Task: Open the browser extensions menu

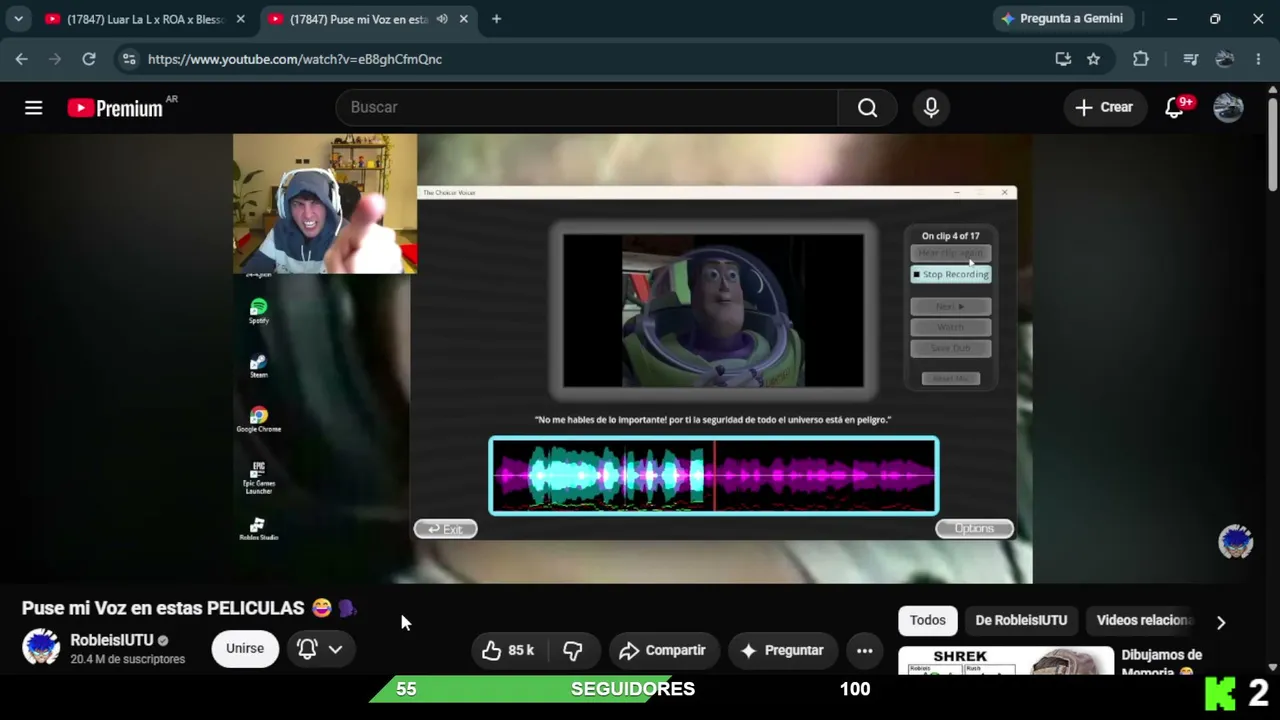Action: 1141,59
